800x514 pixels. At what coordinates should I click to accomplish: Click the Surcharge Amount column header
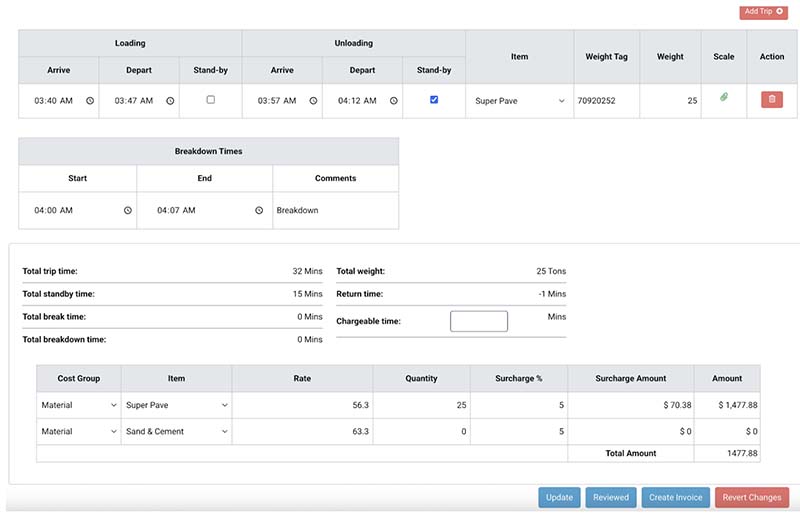[x=631, y=378]
